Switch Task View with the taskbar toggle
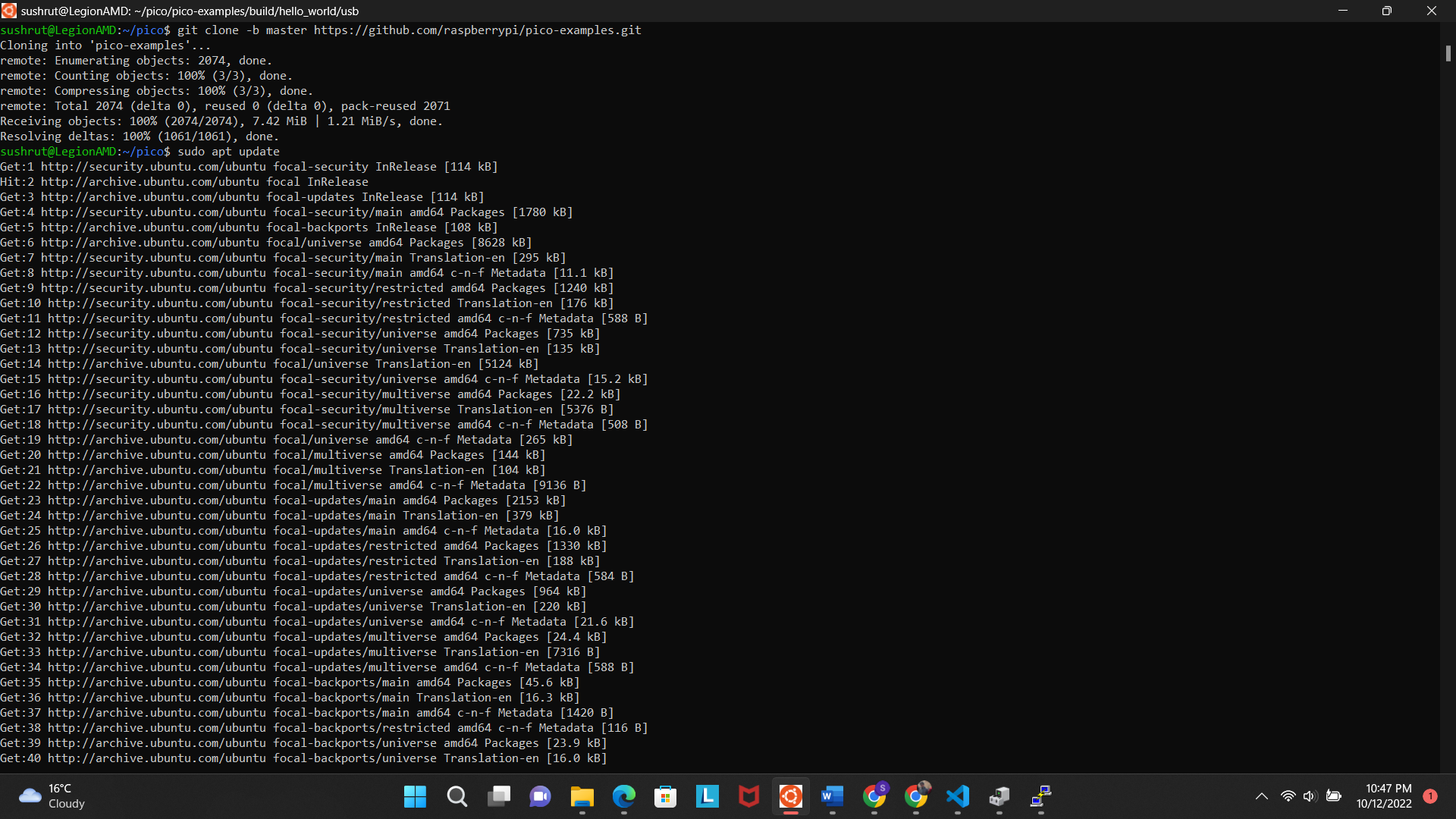Viewport: 1456px width, 819px height. (x=499, y=796)
